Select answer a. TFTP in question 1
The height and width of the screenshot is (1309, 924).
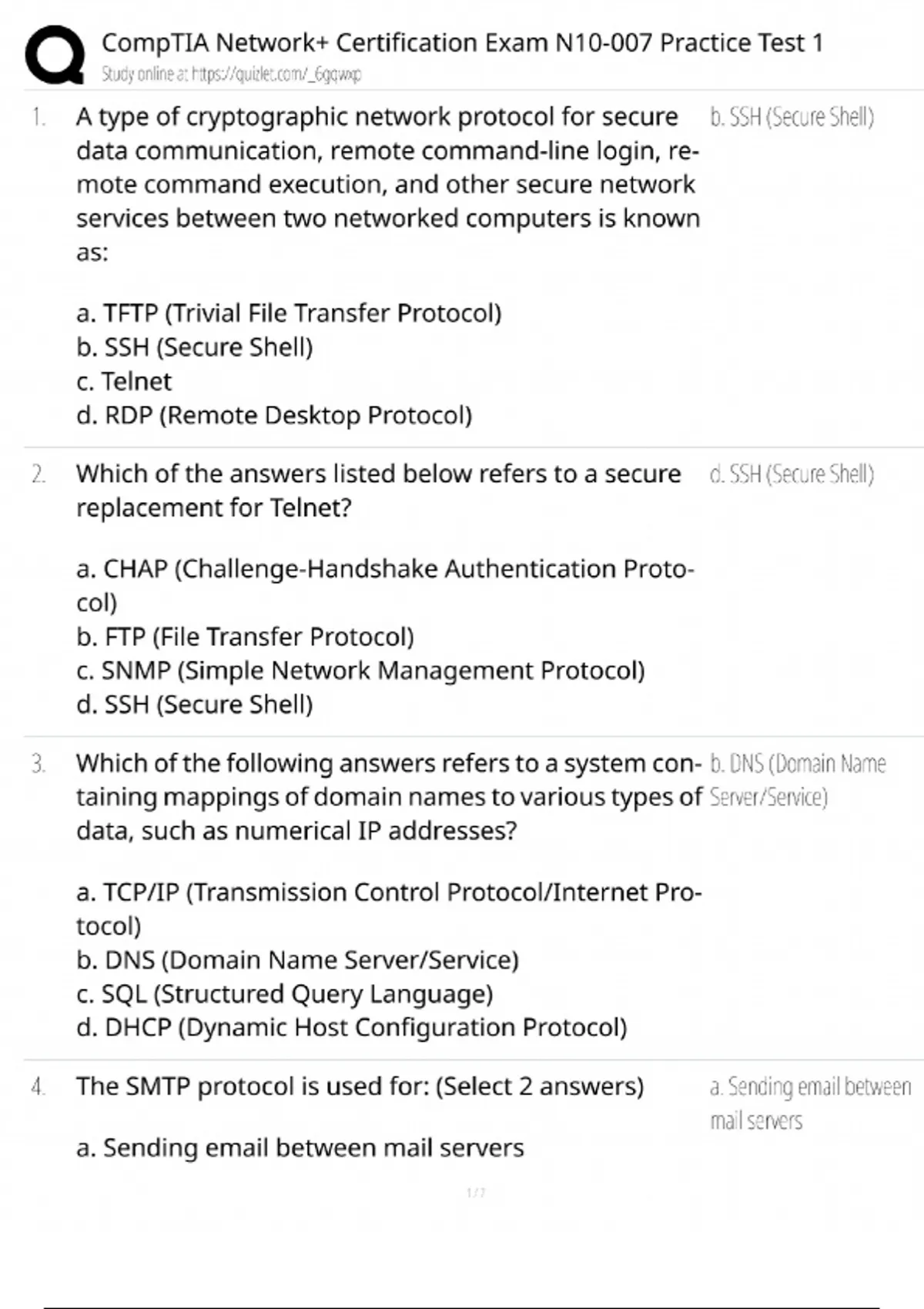click(x=289, y=313)
